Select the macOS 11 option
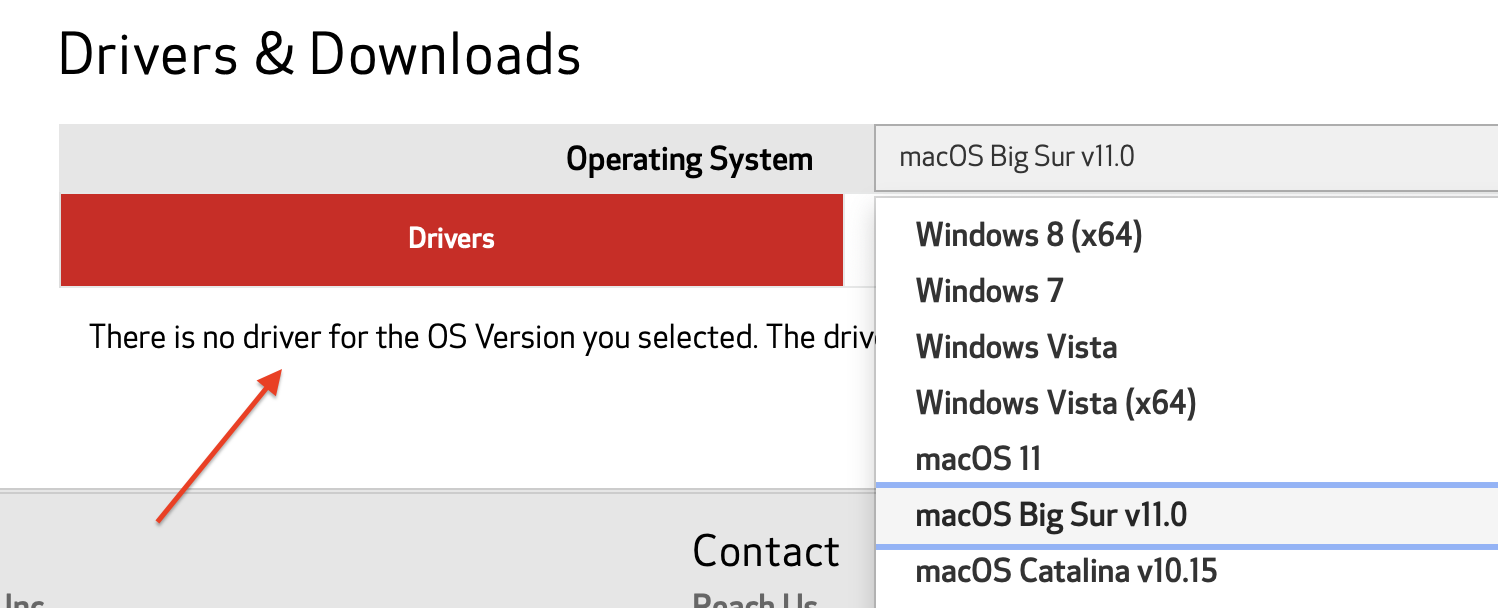The image size is (1498, 608). coord(977,459)
